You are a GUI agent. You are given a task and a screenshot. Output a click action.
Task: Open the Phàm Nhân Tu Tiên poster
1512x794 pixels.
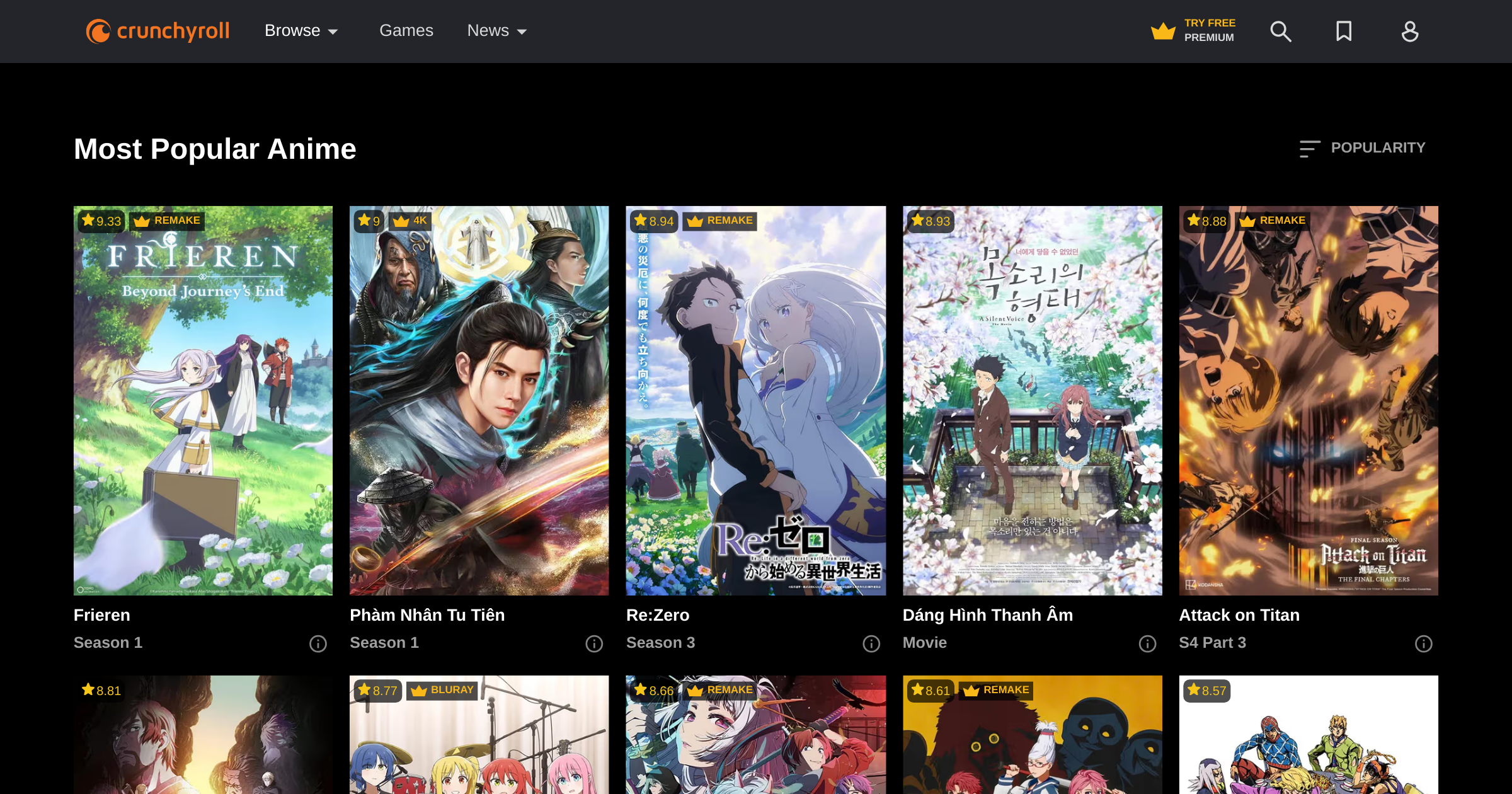coord(479,401)
